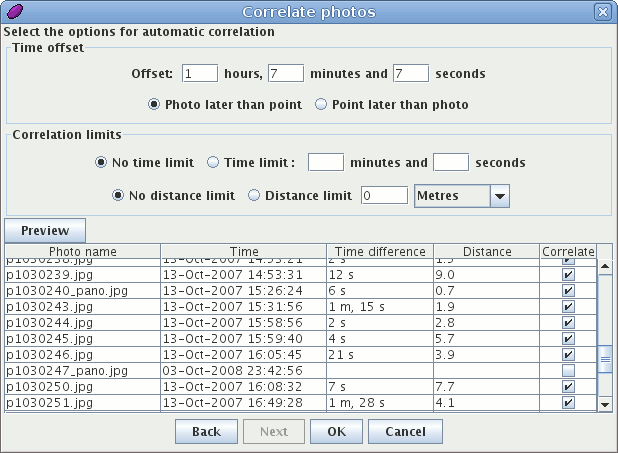Click the Distance column header
618x453 pixels.
487,251
